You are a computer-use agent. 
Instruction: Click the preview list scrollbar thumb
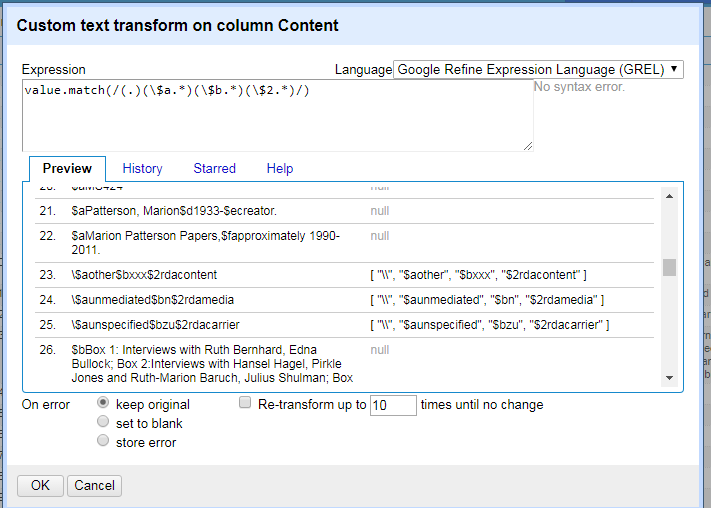[669, 267]
